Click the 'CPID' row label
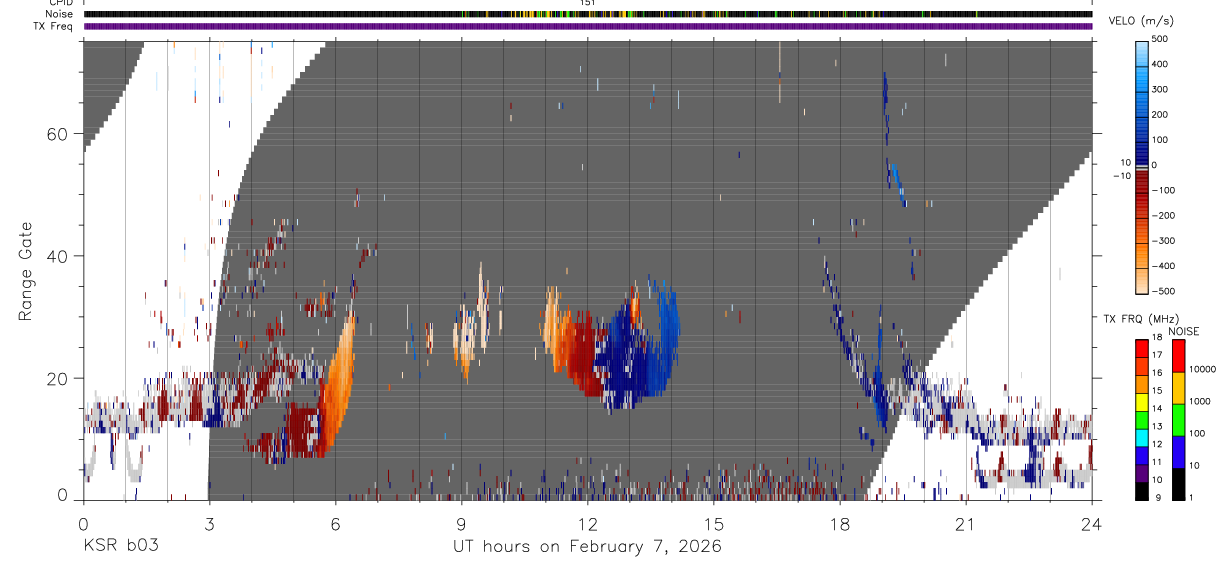The height and width of the screenshot is (567, 1228). click(59, 3)
